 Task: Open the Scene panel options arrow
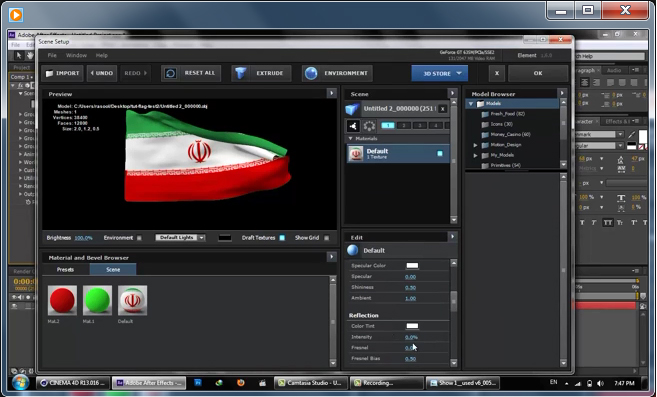pyautogui.click(x=452, y=93)
